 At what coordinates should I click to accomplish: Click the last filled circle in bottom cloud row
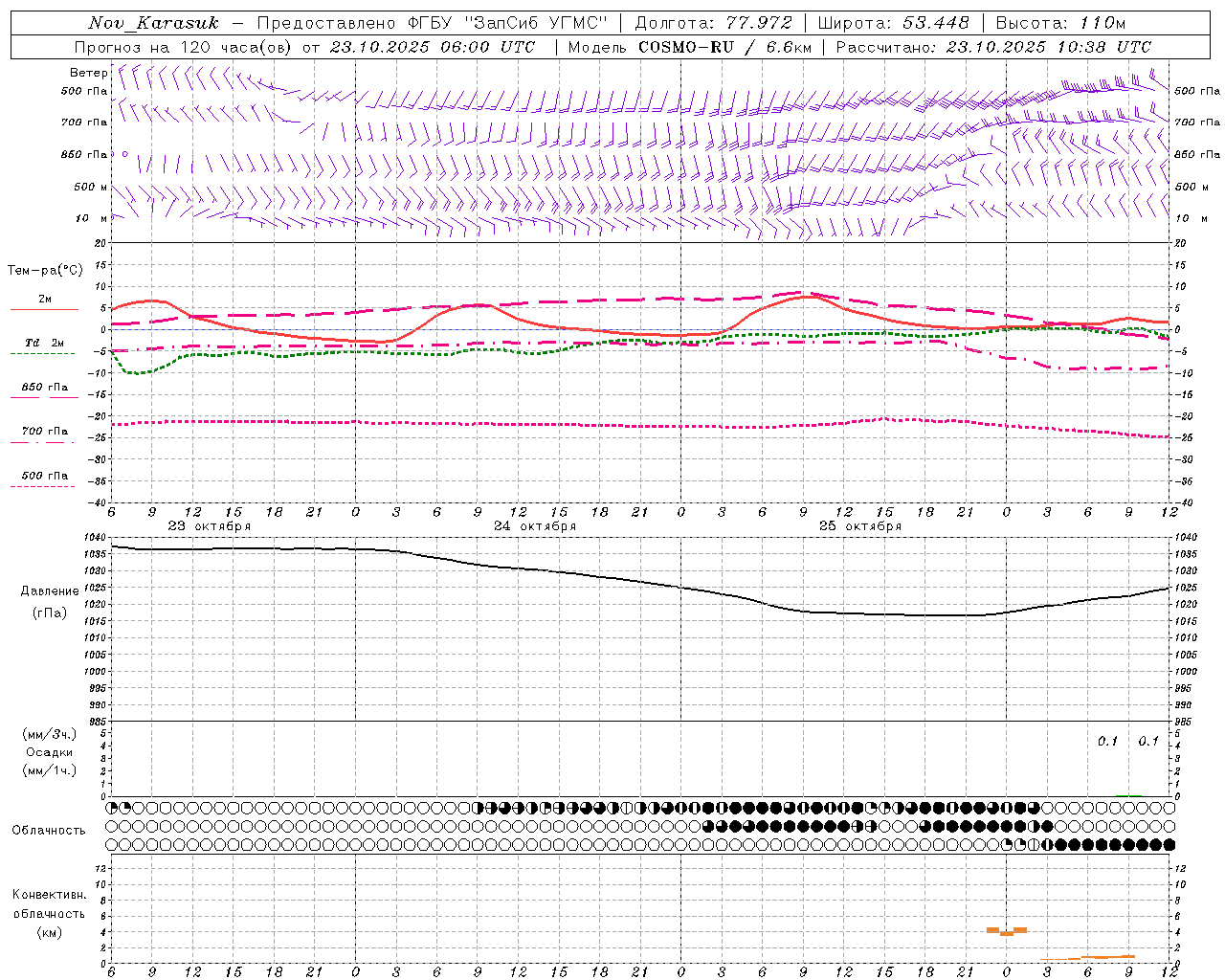tap(1169, 844)
